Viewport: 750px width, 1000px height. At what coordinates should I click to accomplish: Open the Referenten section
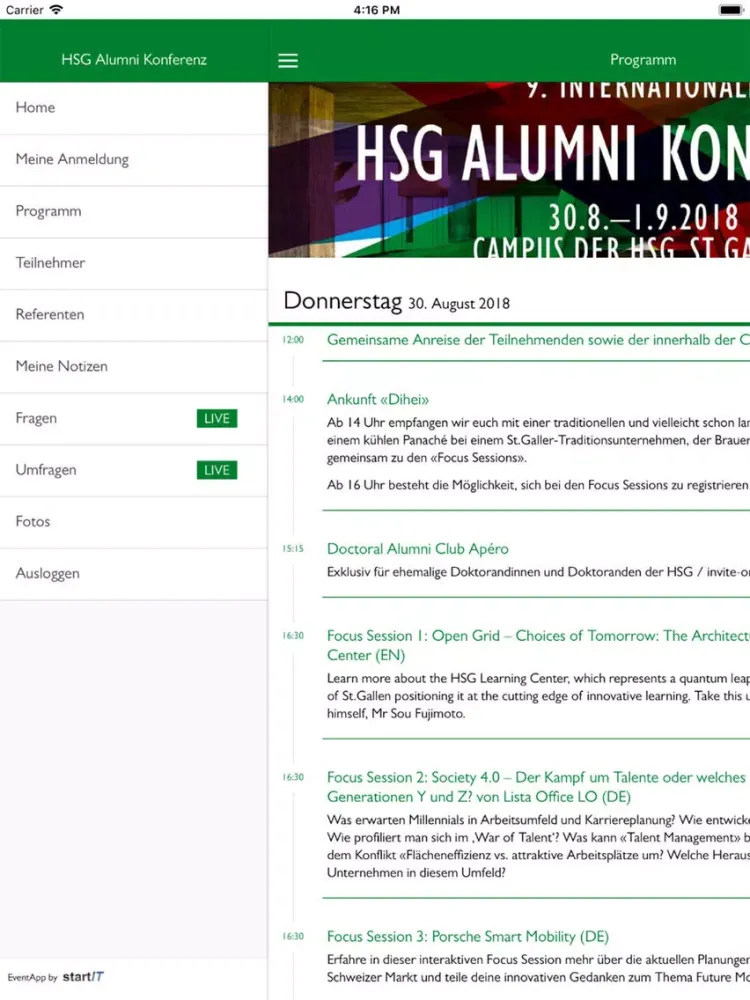click(x=134, y=315)
